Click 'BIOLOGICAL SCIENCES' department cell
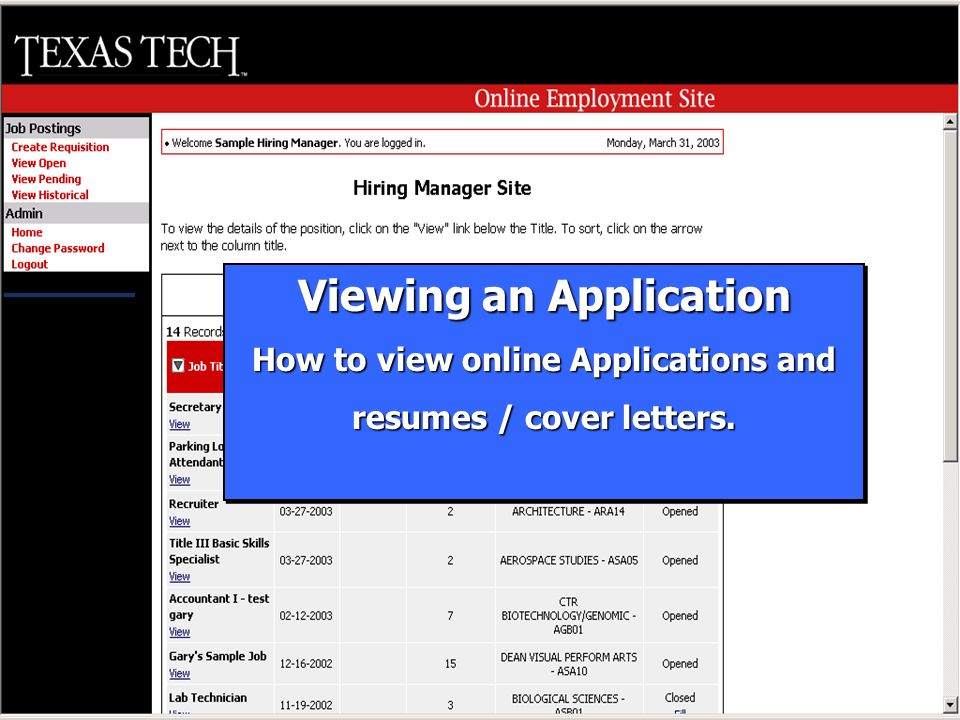Image resolution: width=960 pixels, height=720 pixels. pyautogui.click(x=568, y=704)
